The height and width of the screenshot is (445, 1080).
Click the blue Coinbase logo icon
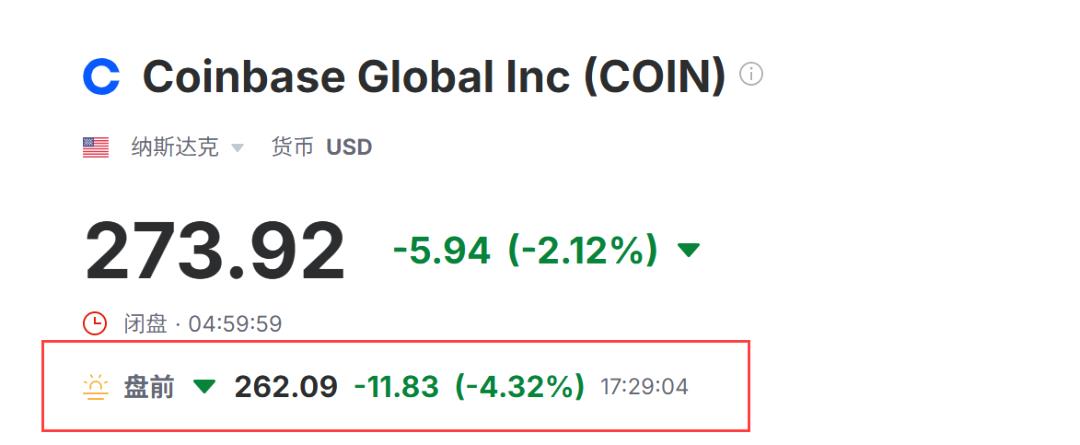(101, 77)
